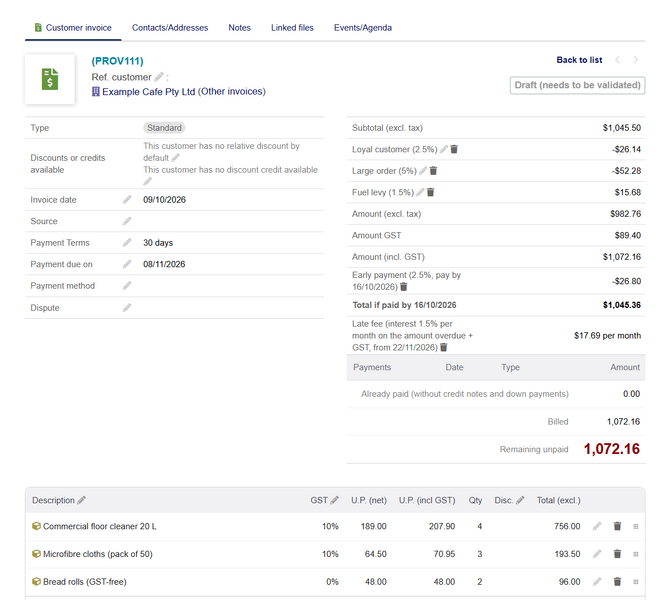Screen dimensions: 667x600
Task: Delete Commercial floor cleaner line
Action: 617,526
